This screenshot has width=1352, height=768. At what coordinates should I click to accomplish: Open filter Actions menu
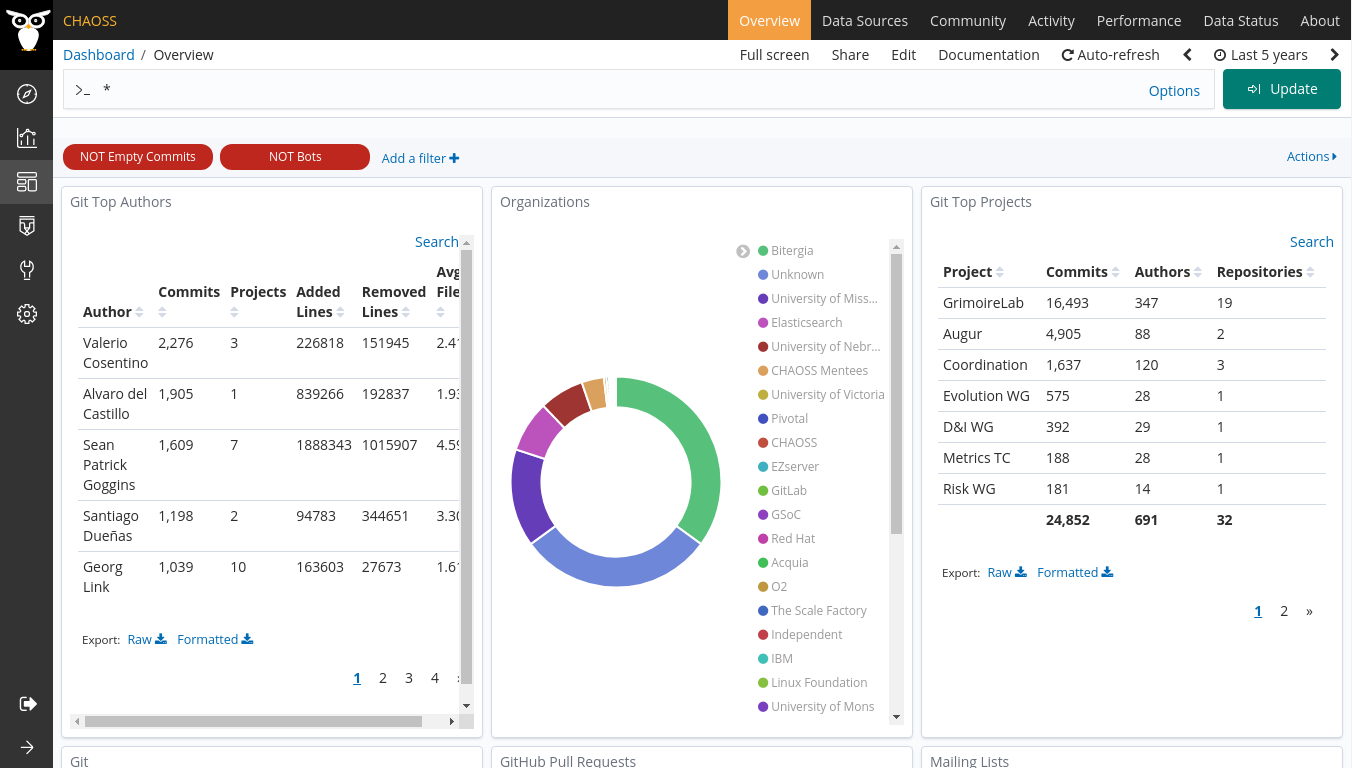1311,156
